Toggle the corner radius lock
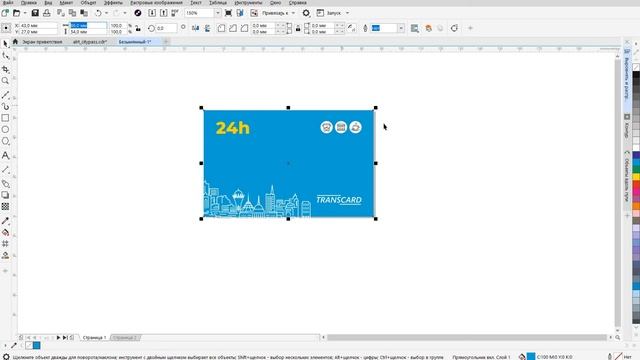Viewport: 640px width, 360px height. click(x=298, y=28)
